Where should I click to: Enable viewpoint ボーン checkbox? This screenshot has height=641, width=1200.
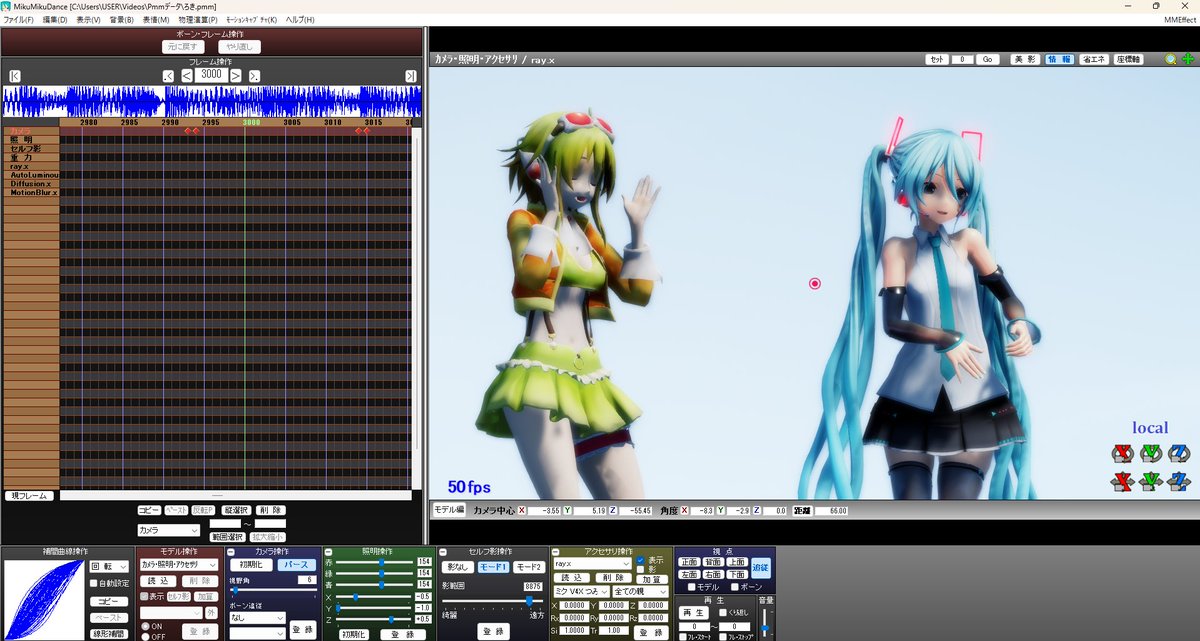pos(735,587)
